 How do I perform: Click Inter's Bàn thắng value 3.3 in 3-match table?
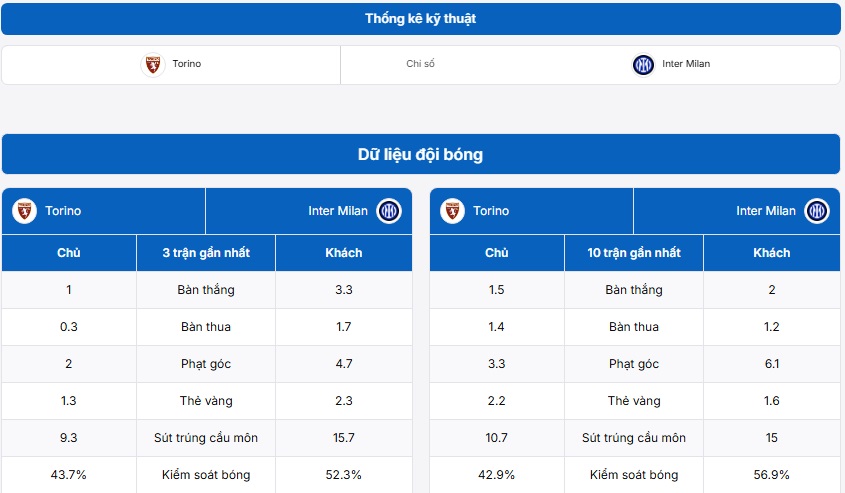(344, 290)
